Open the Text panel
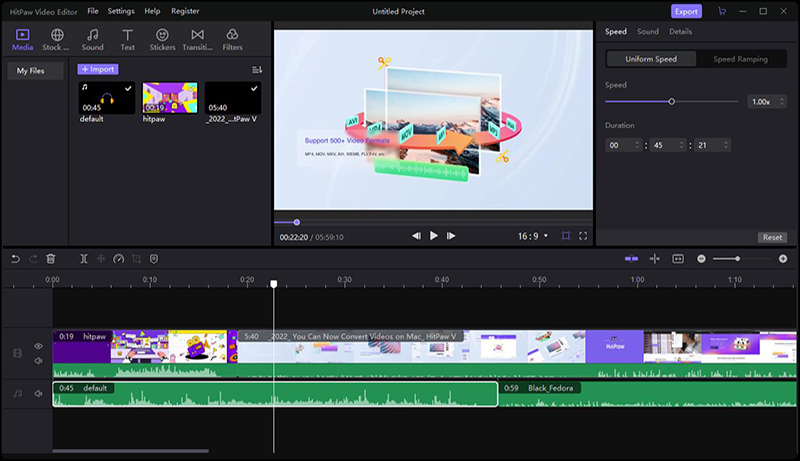The image size is (800, 461). 128,40
